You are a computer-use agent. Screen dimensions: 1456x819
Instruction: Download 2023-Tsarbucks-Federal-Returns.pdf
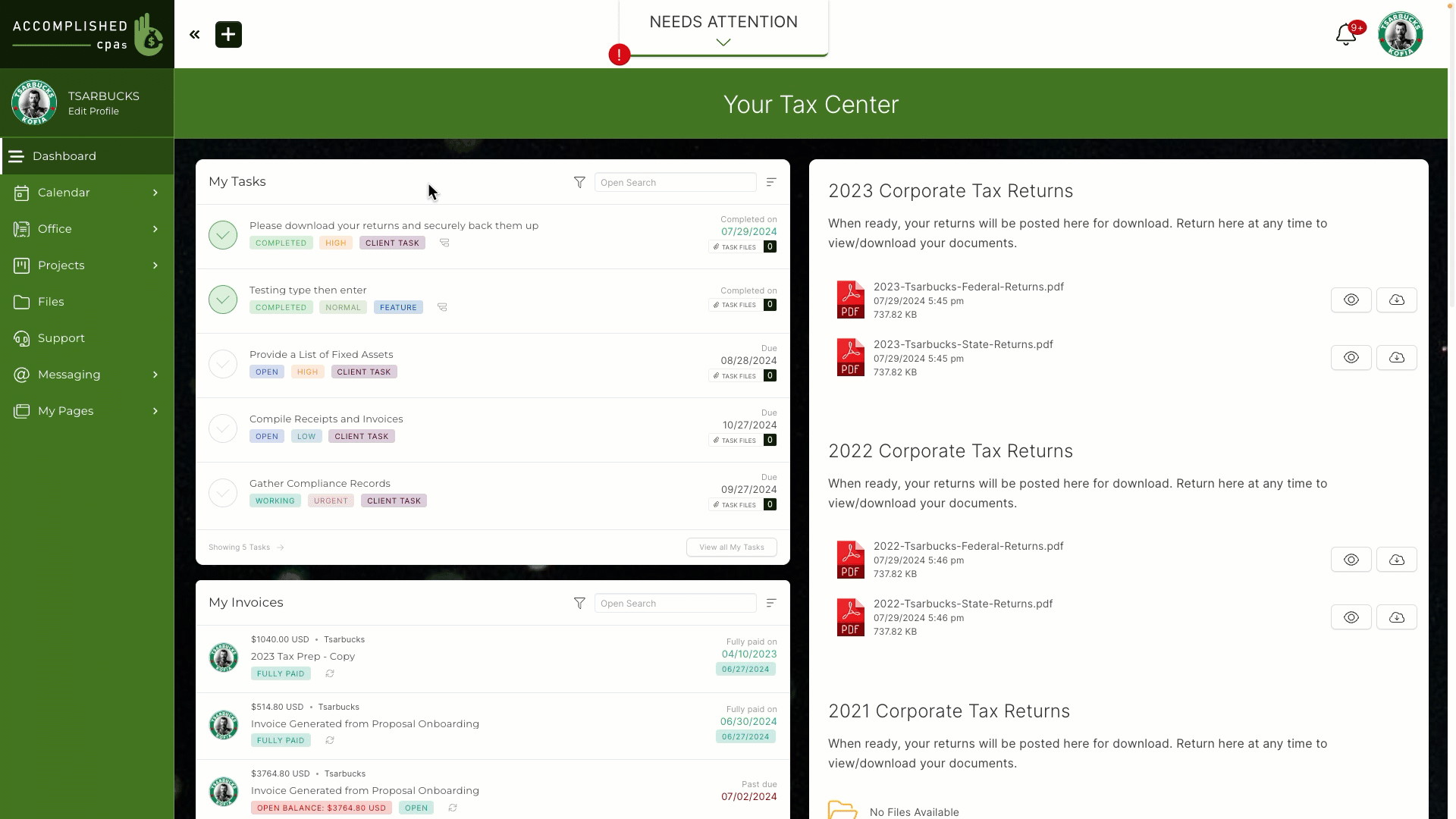click(1396, 299)
